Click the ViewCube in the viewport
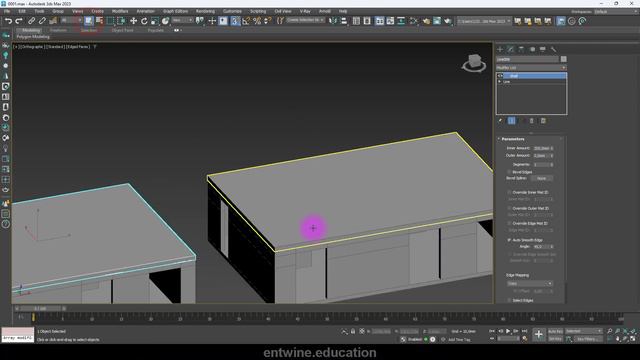640x360 pixels. (474, 63)
